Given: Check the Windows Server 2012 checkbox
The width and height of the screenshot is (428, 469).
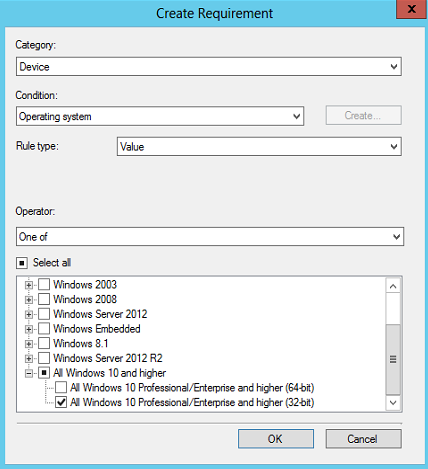Looking at the screenshot, I should tap(44, 314).
